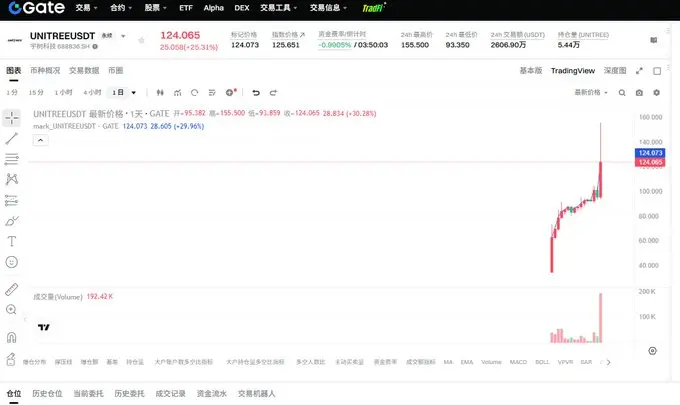Open the Fibonacci retracement tool group

12,159
